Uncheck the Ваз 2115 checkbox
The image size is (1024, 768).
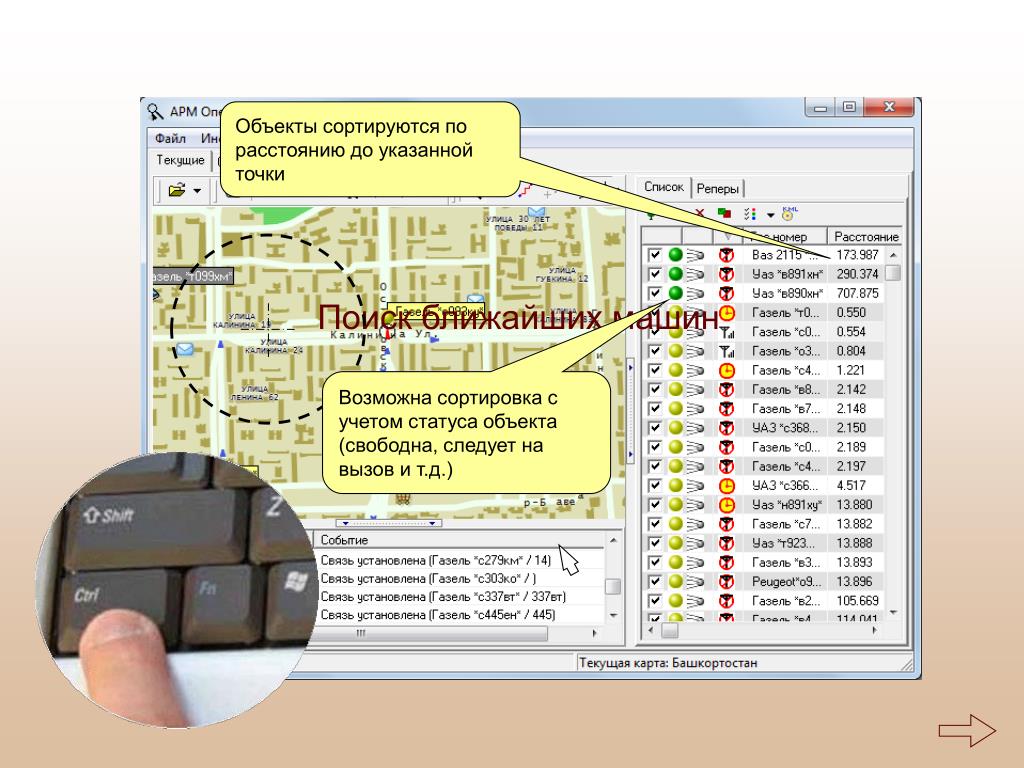tap(654, 255)
